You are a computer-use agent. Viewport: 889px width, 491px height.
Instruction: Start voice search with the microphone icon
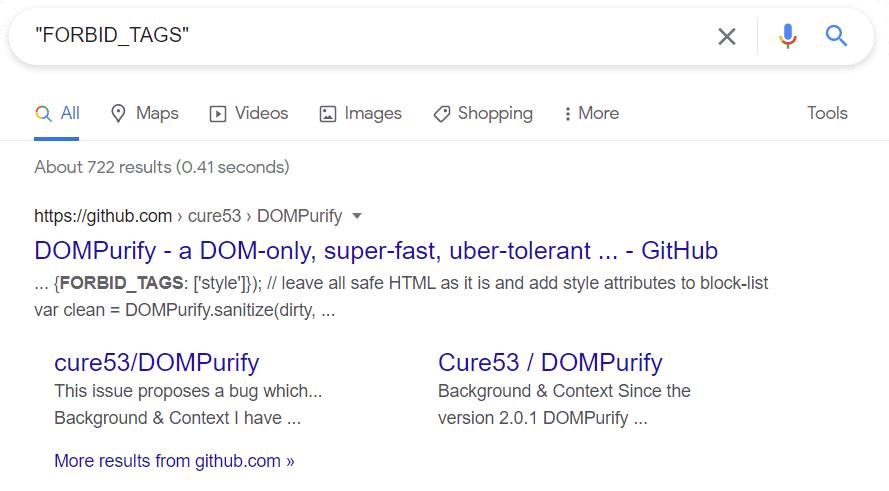788,37
